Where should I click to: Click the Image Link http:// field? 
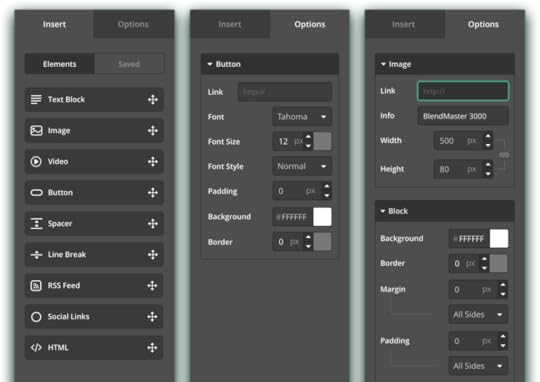(x=463, y=91)
